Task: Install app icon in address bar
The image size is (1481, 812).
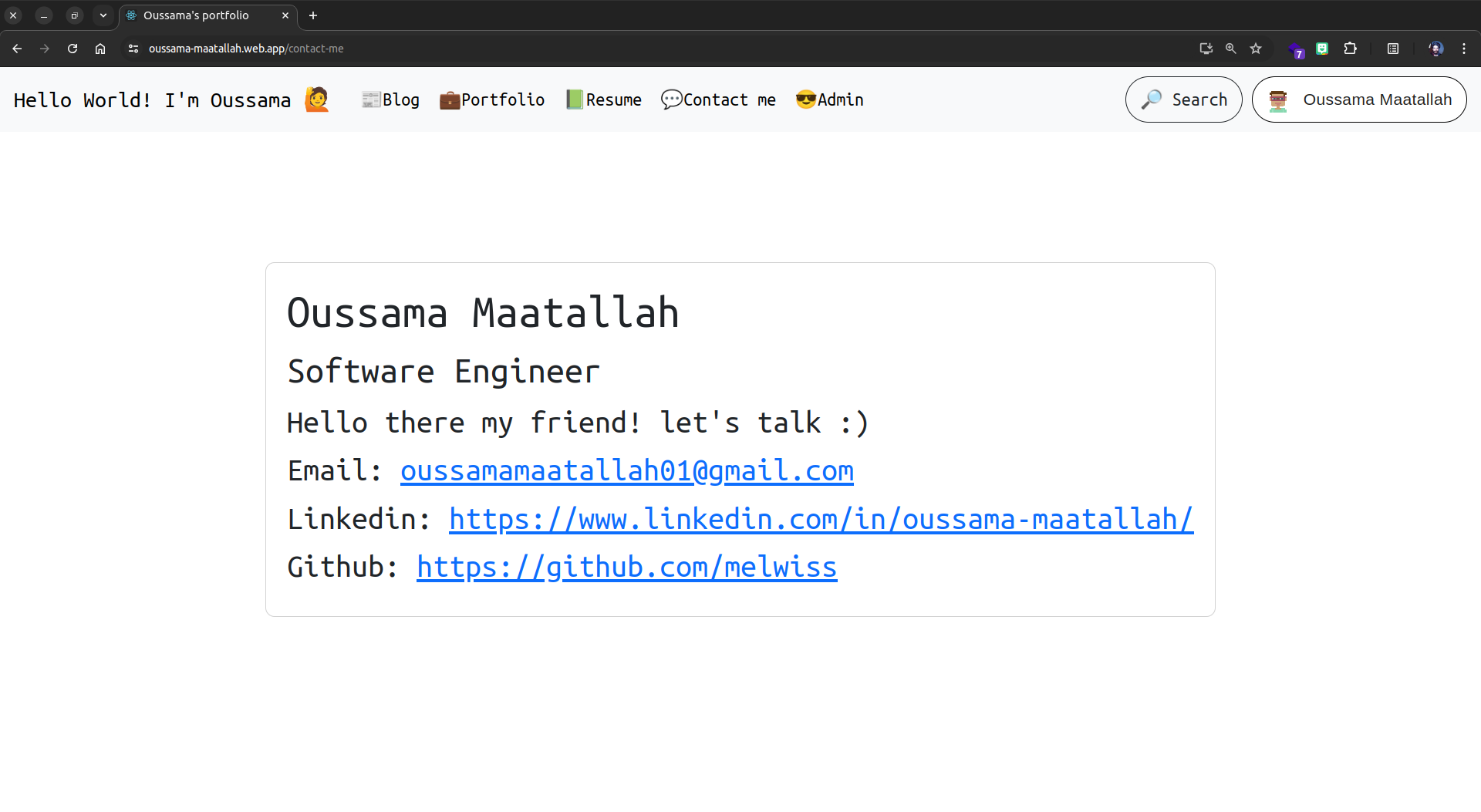Action: (x=1206, y=49)
